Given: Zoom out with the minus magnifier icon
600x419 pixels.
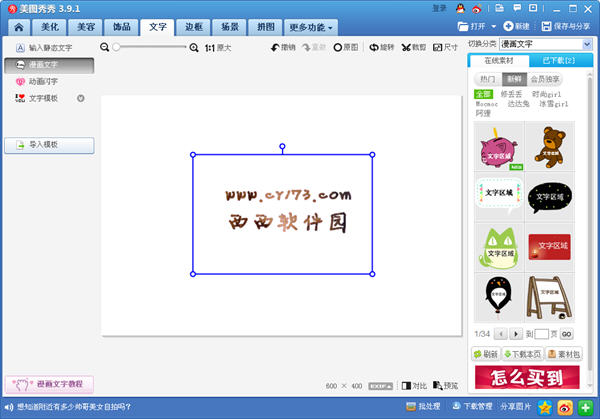Looking at the screenshot, I should tap(104, 47).
